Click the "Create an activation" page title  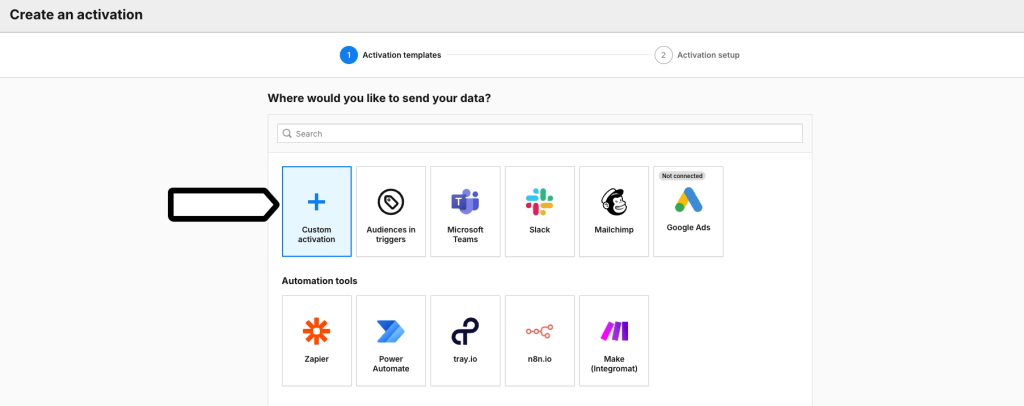tap(76, 14)
